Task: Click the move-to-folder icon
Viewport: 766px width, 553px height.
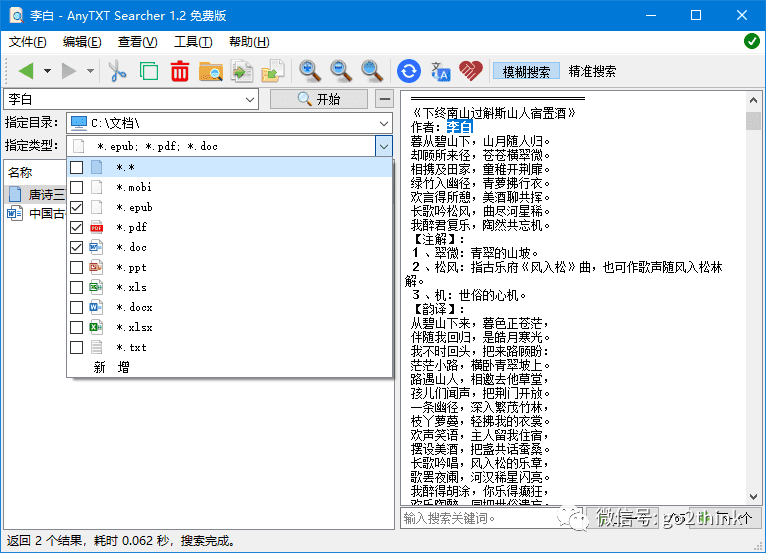Action: [273, 71]
